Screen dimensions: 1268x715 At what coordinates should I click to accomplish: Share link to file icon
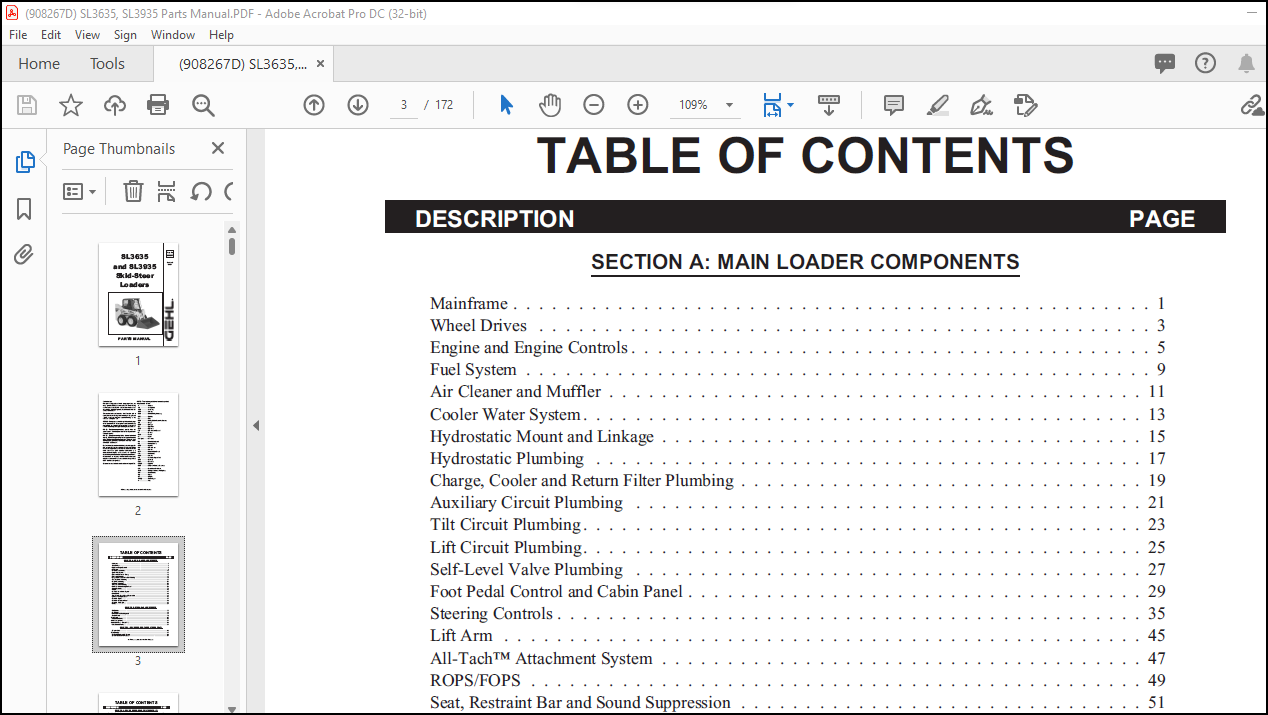pos(1252,105)
